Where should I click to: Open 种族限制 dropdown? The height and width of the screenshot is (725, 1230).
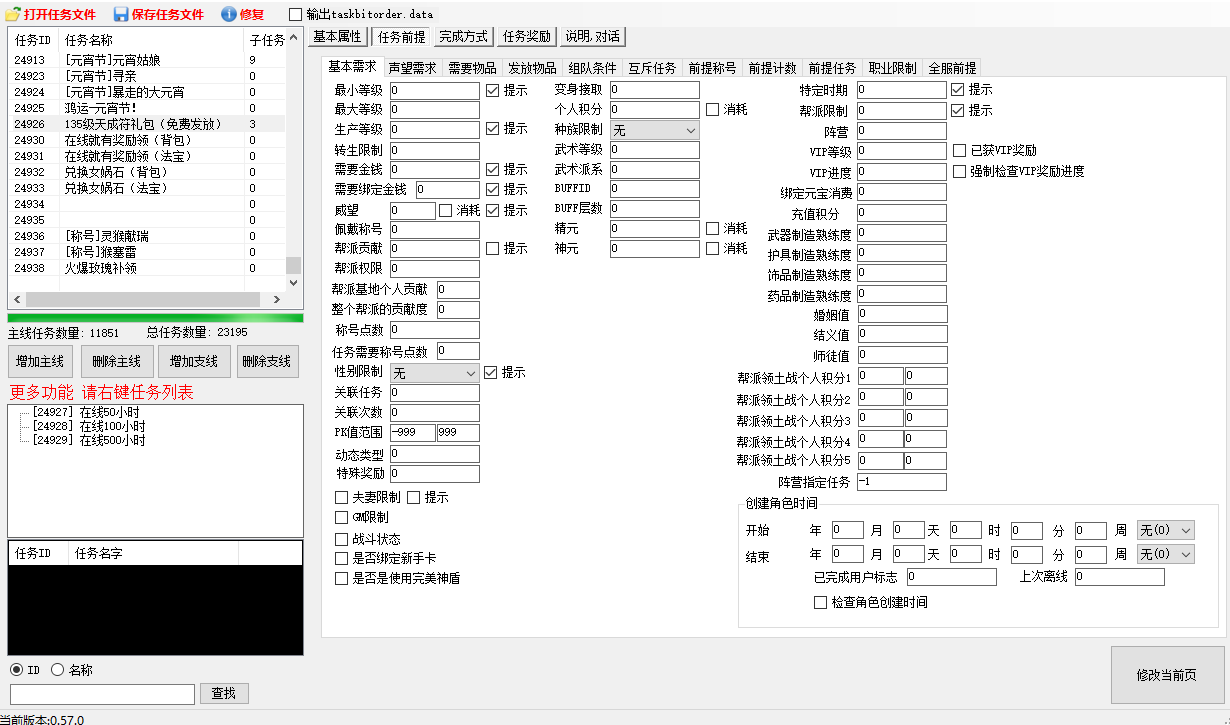(x=655, y=130)
